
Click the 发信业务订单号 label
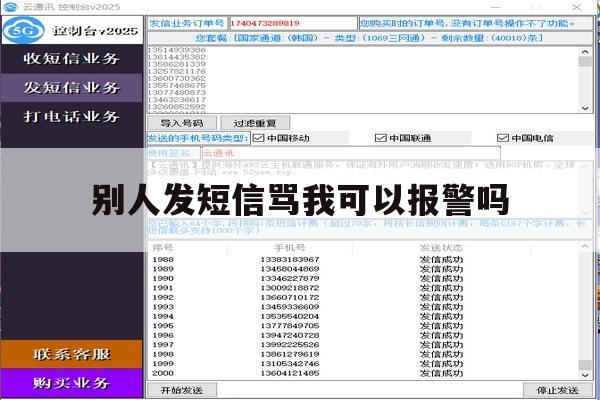(x=187, y=23)
